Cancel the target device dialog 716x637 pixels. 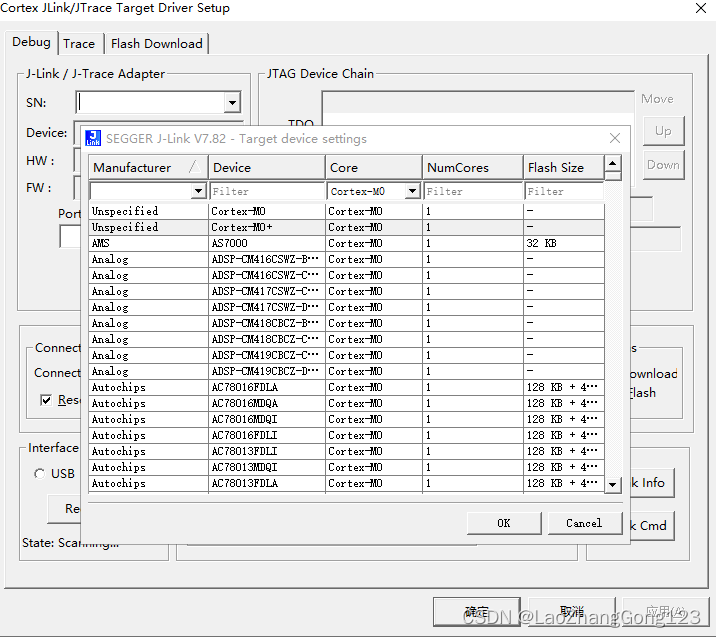[584, 523]
